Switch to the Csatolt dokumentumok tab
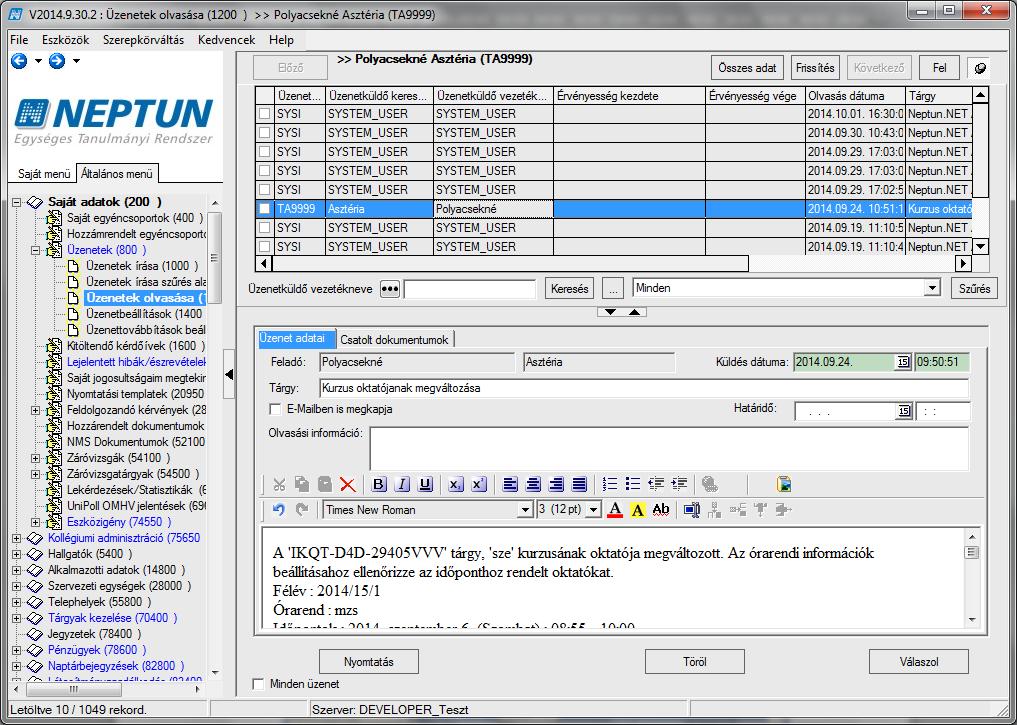Image resolution: width=1017 pixels, height=725 pixels. (x=394, y=340)
